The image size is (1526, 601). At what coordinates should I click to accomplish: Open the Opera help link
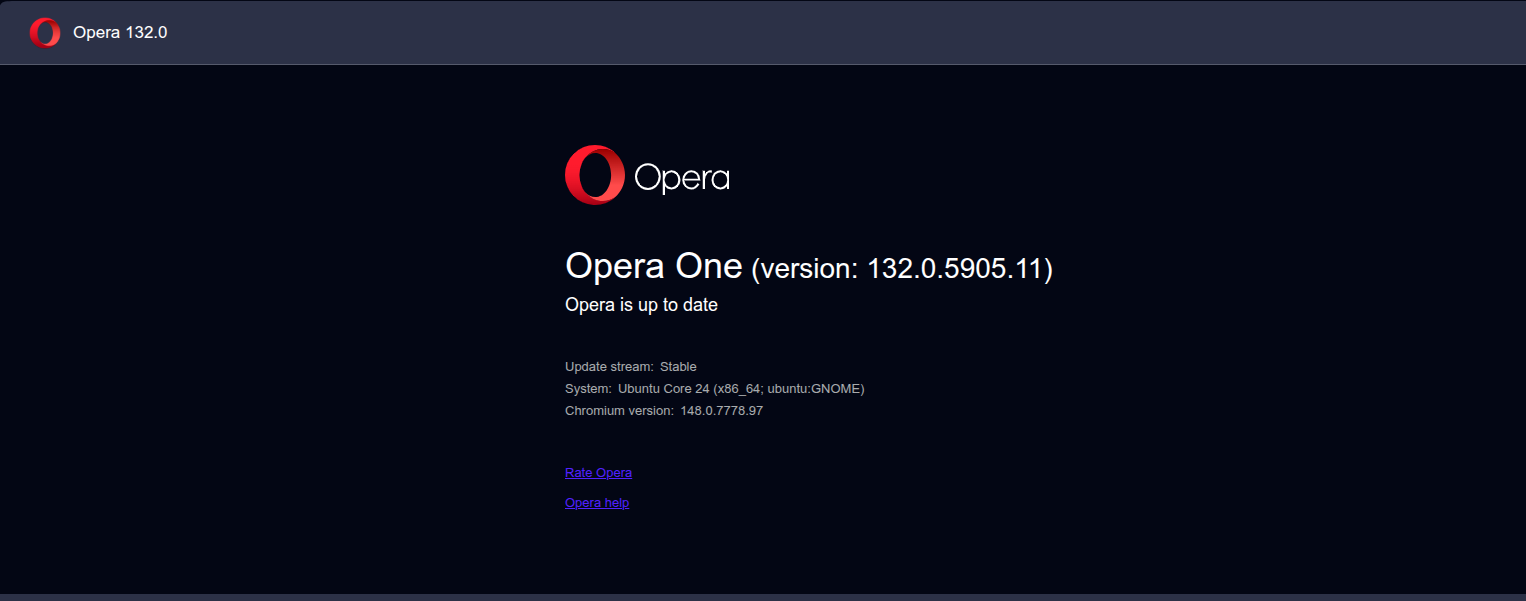(x=597, y=503)
